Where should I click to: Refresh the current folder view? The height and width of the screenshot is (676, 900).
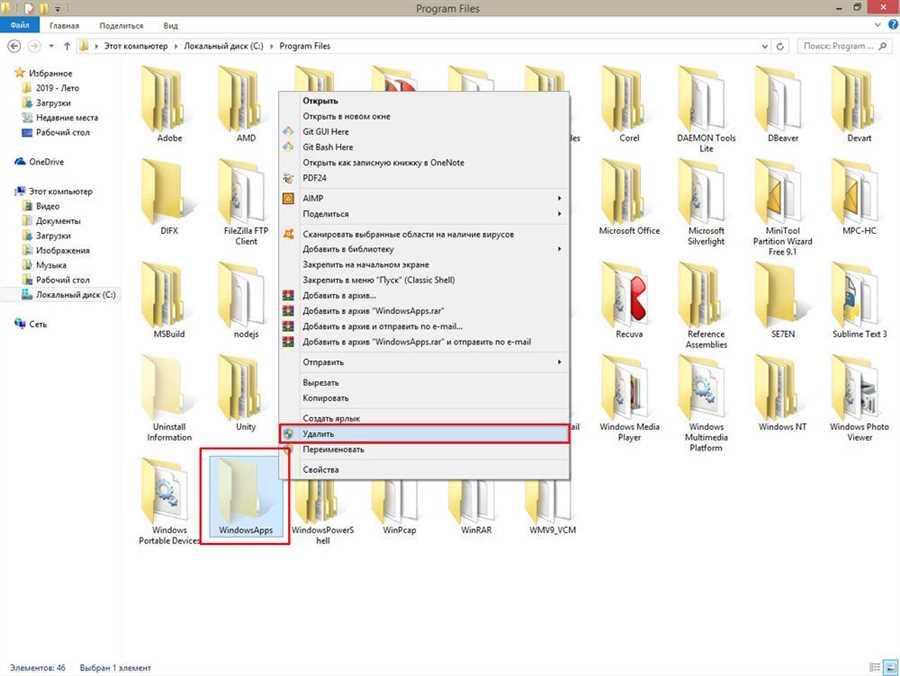coord(780,46)
